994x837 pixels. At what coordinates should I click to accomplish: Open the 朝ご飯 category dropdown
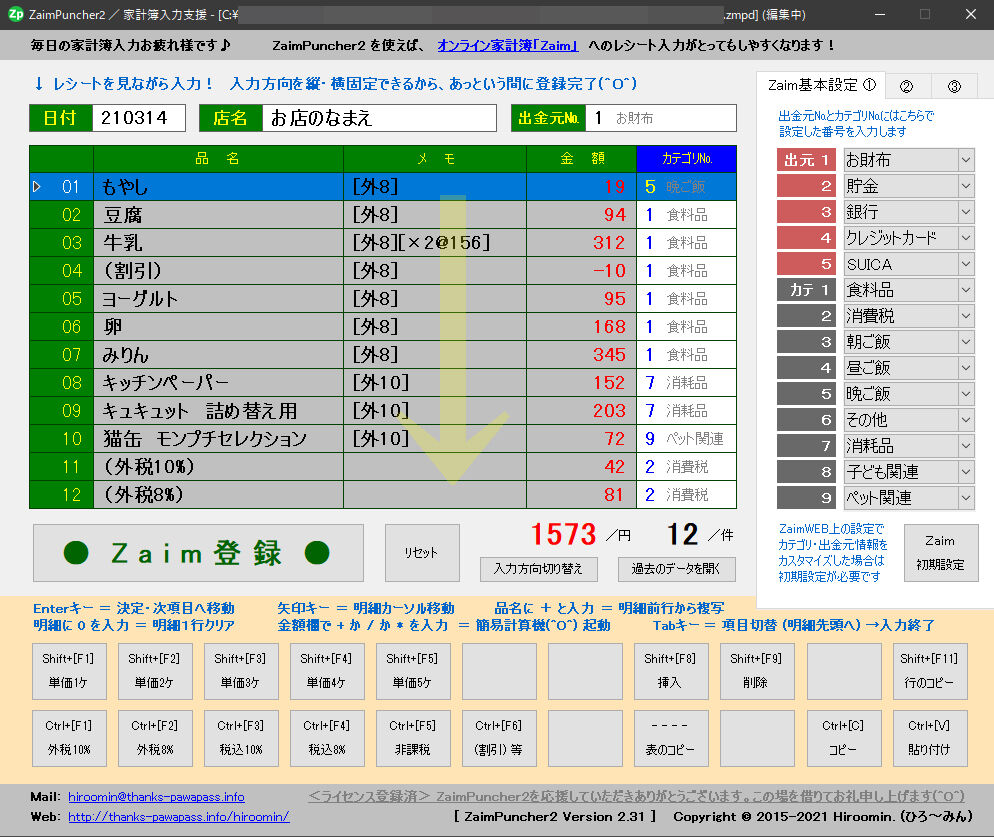[x=965, y=342]
